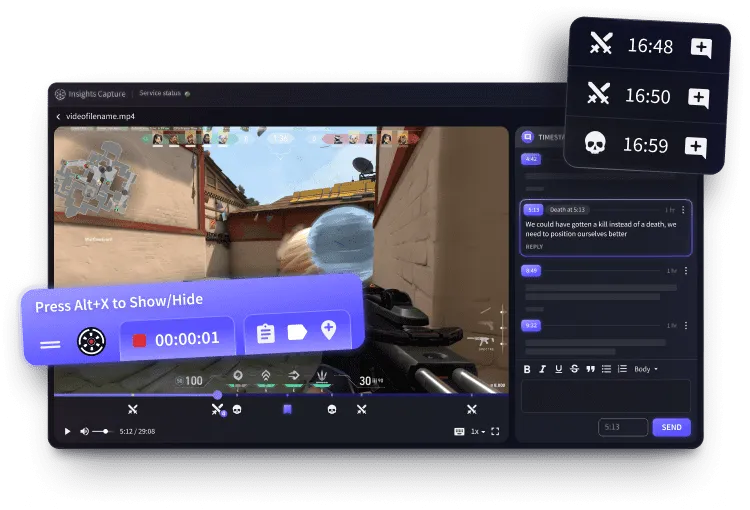Reply to the Death at 5:13 comment

(x=534, y=247)
